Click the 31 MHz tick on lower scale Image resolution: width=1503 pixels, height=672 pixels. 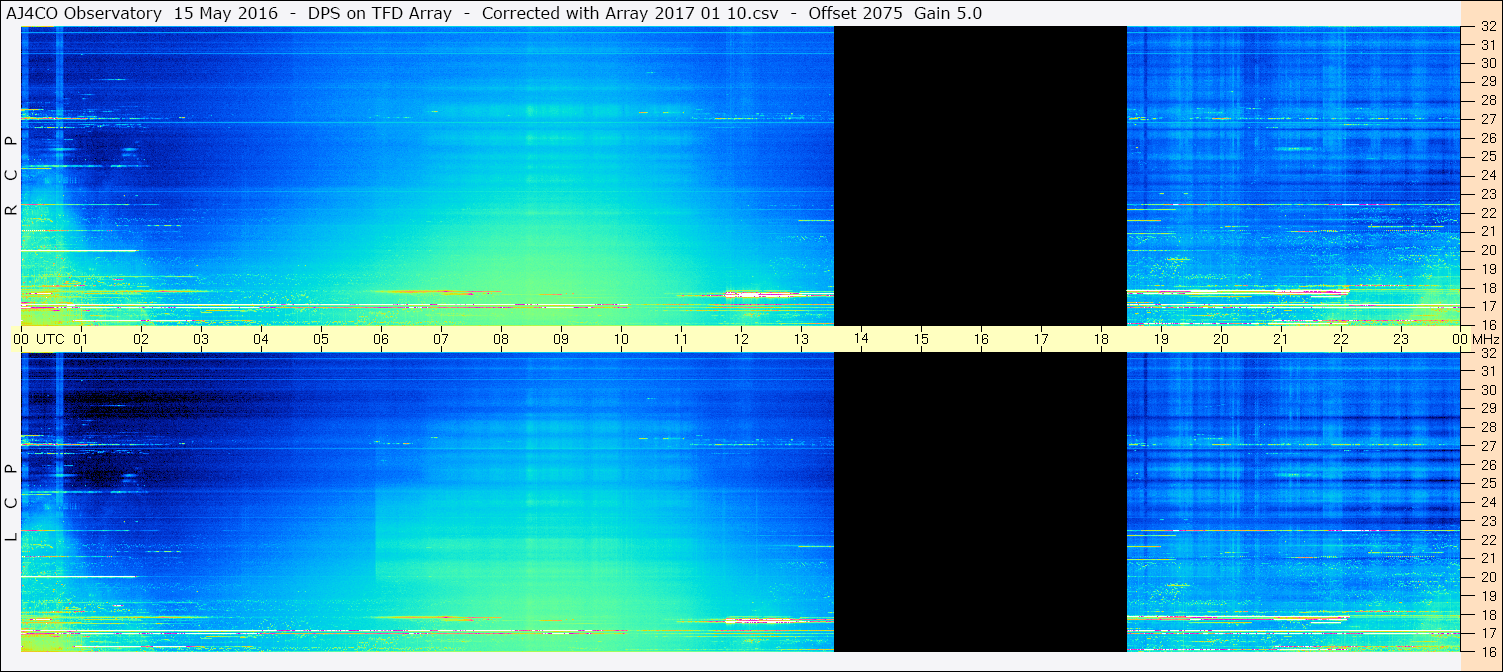point(1487,371)
